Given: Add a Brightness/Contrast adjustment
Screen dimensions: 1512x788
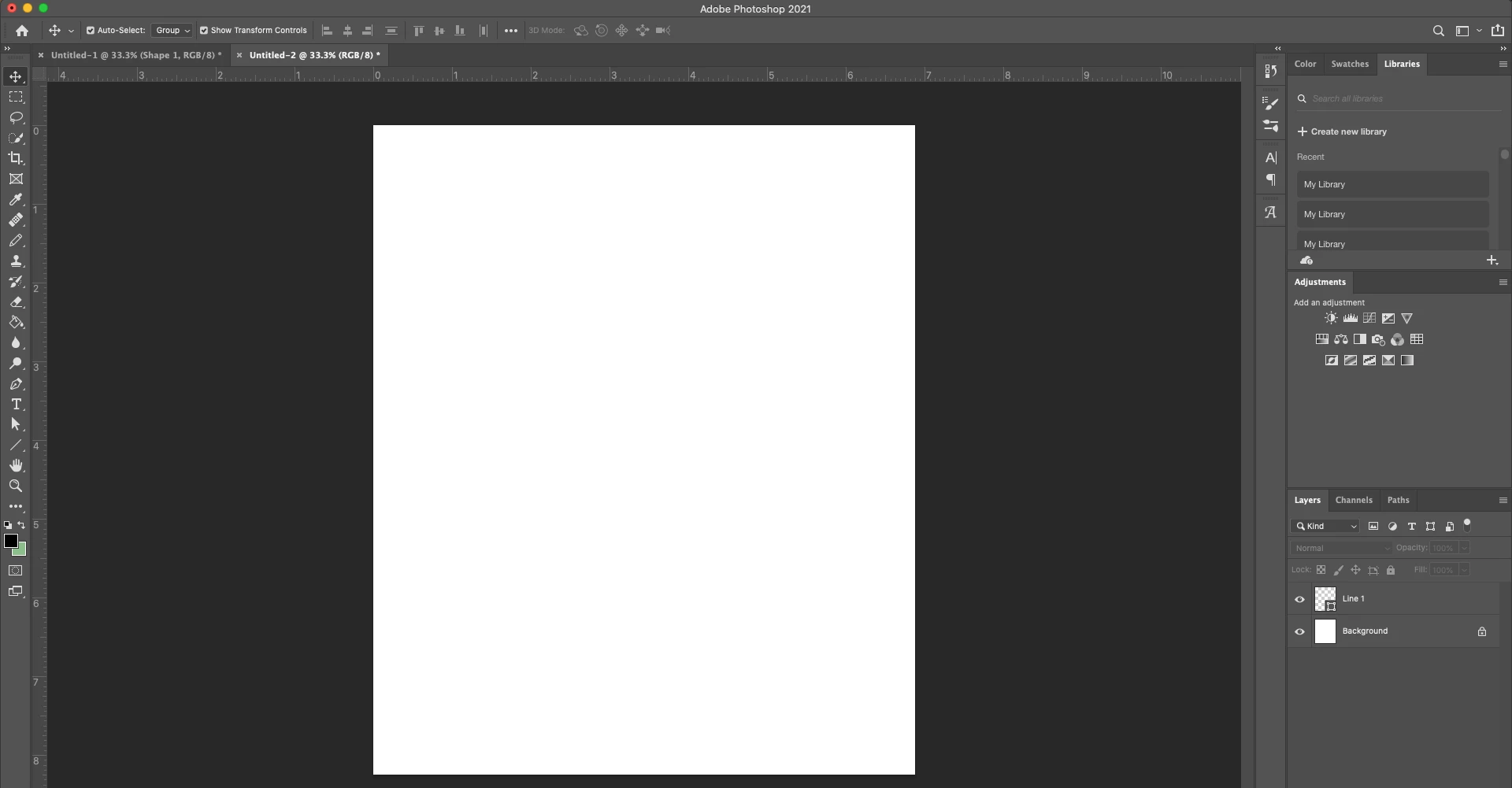Looking at the screenshot, I should (x=1331, y=318).
